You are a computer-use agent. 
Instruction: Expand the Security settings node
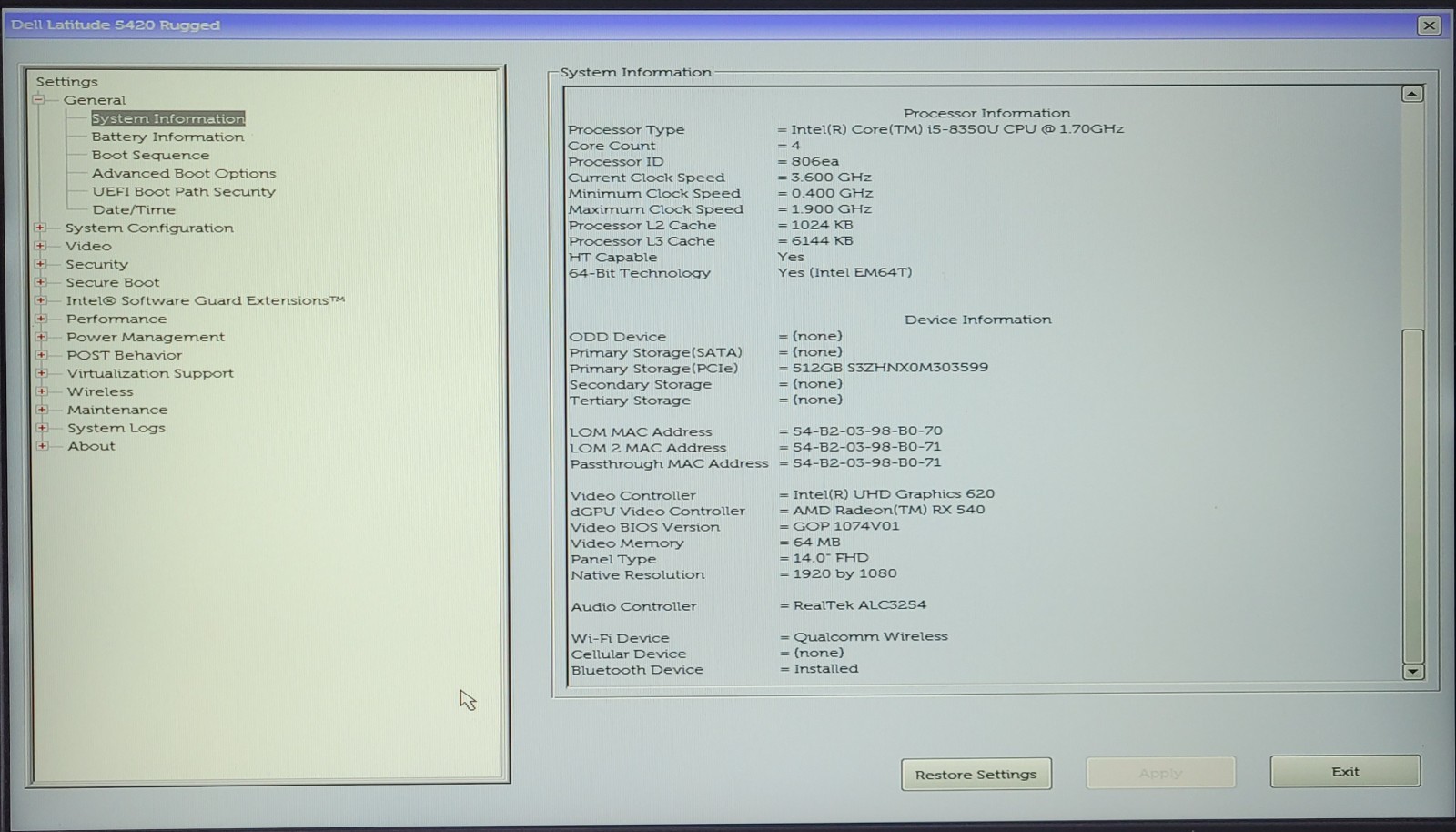click(40, 264)
